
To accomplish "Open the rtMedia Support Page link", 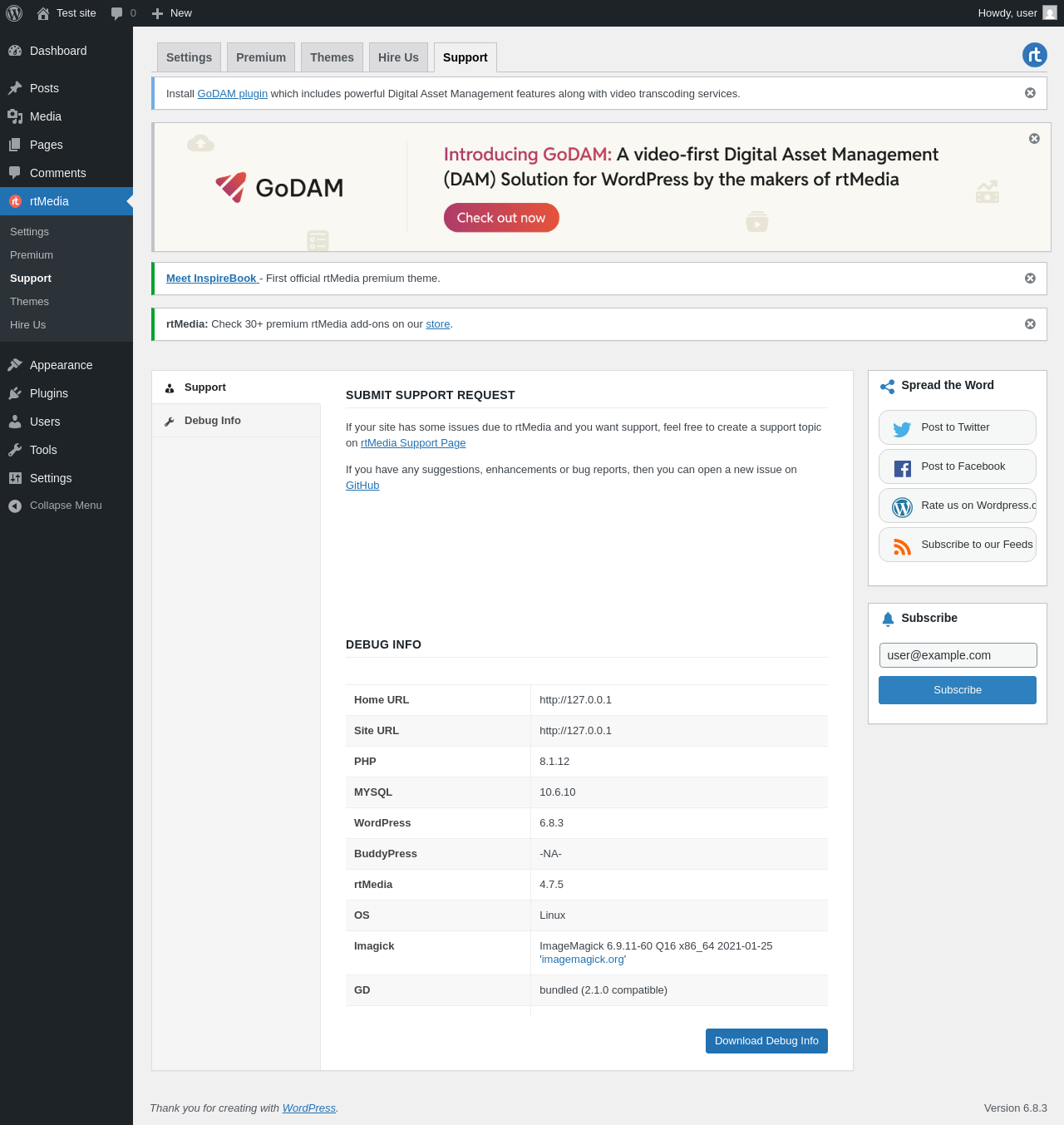I will coord(413,443).
